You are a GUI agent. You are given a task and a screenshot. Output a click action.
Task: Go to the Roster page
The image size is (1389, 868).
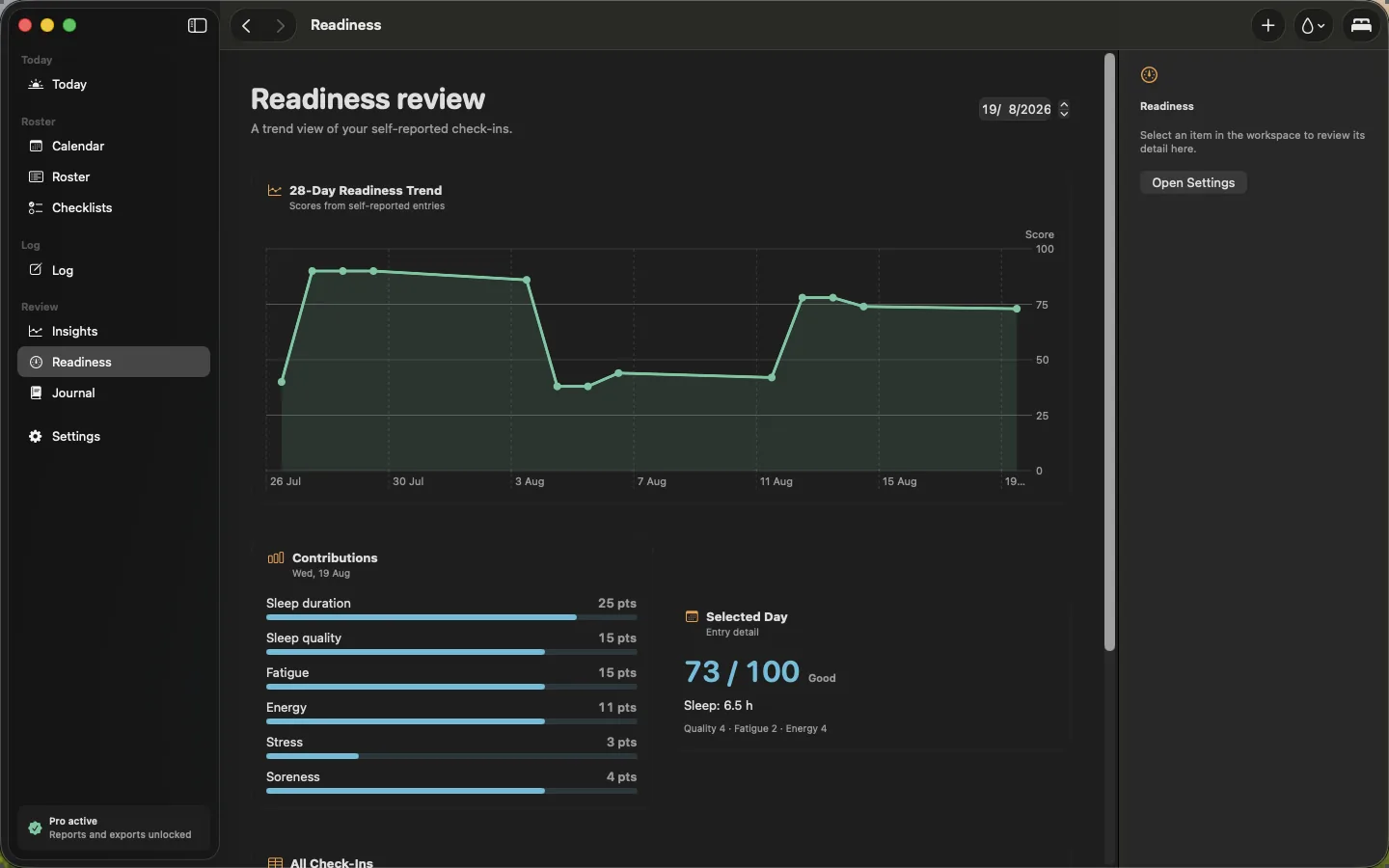pos(114,177)
